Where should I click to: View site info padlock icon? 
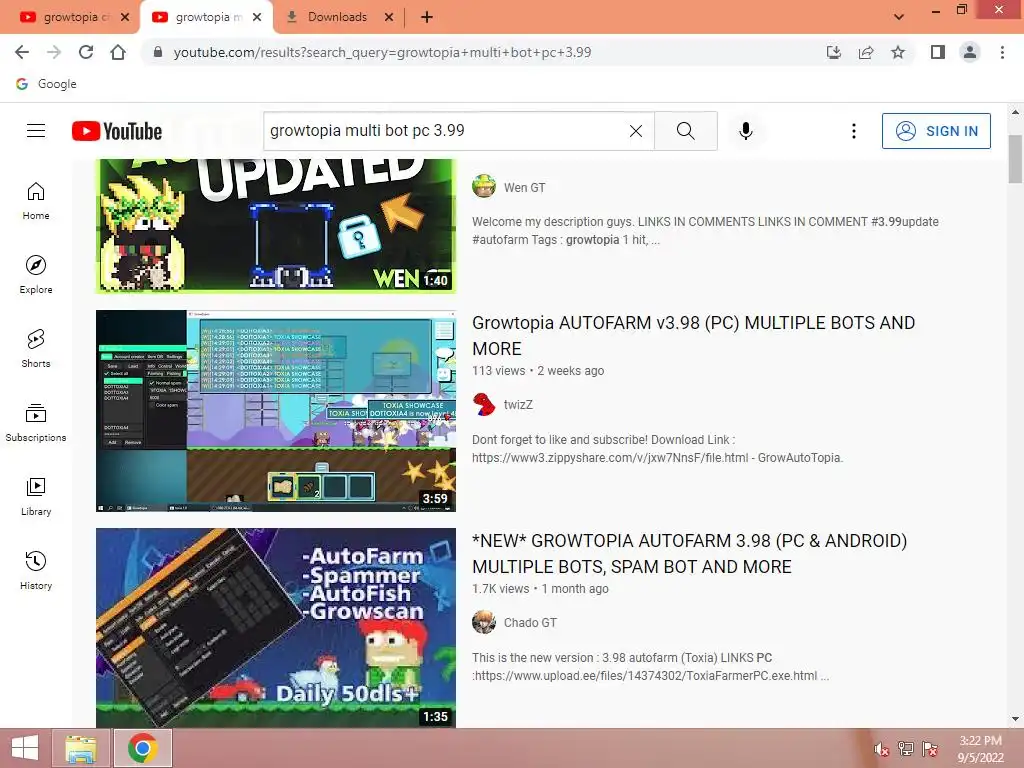pyautogui.click(x=157, y=52)
